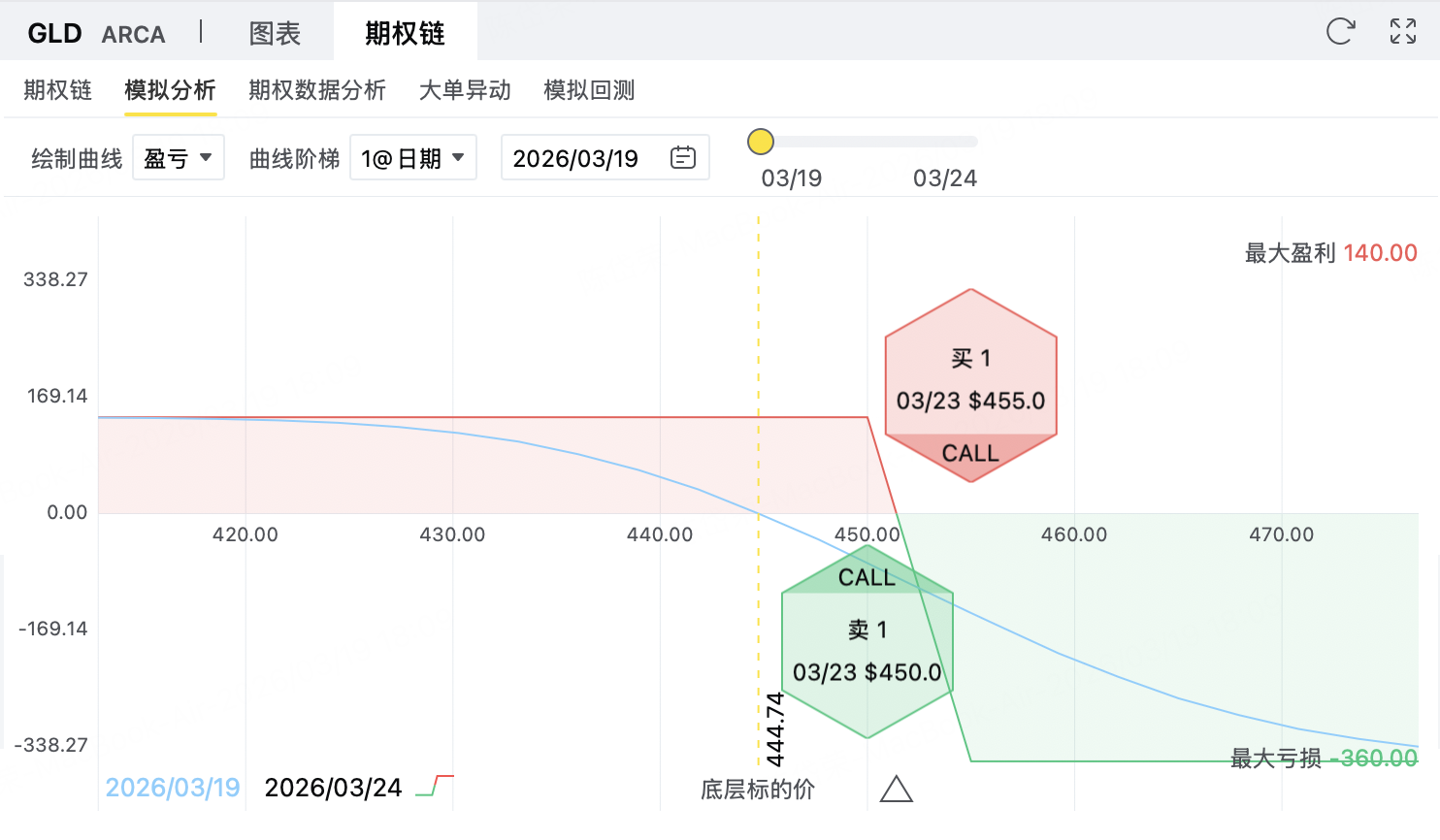Click the 2026/03/19 date input field
This screenshot has height=840, width=1440.
[576, 158]
